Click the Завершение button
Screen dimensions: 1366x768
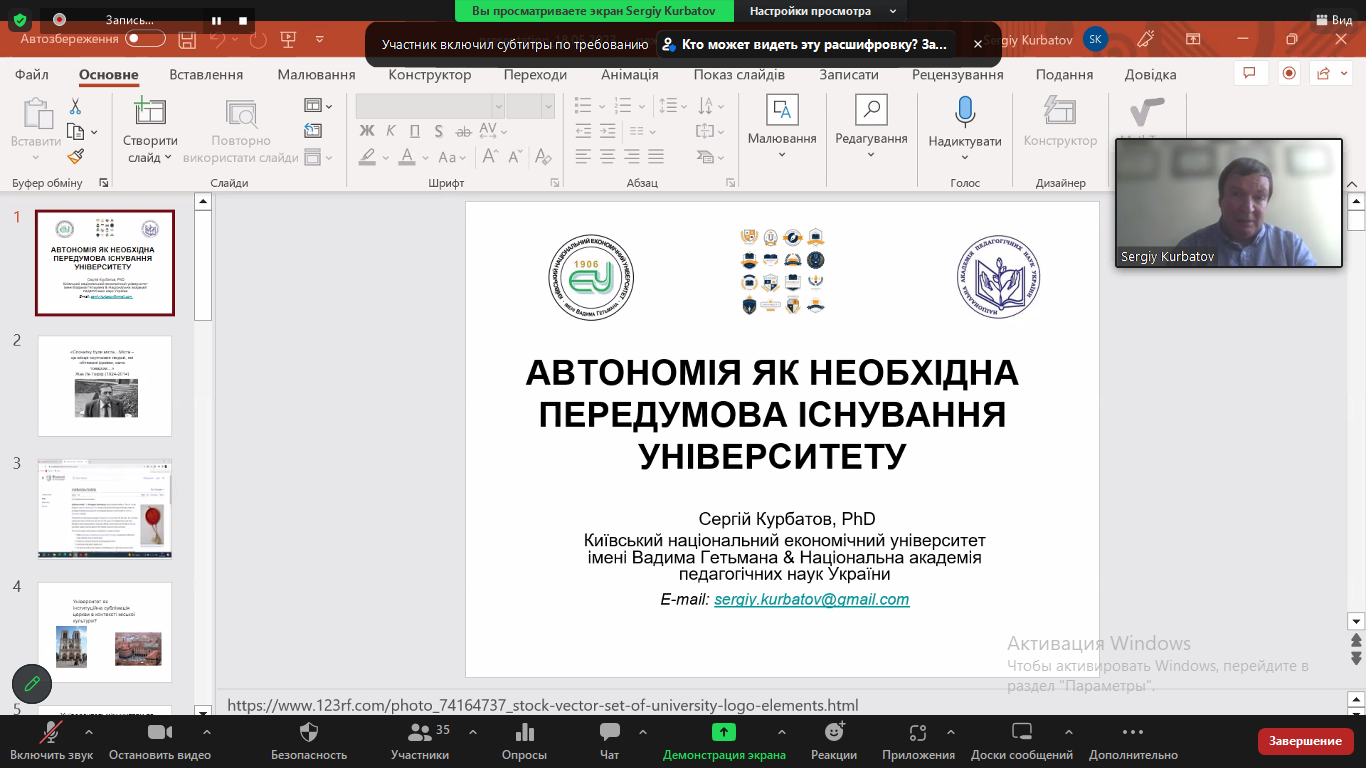tap(1305, 741)
